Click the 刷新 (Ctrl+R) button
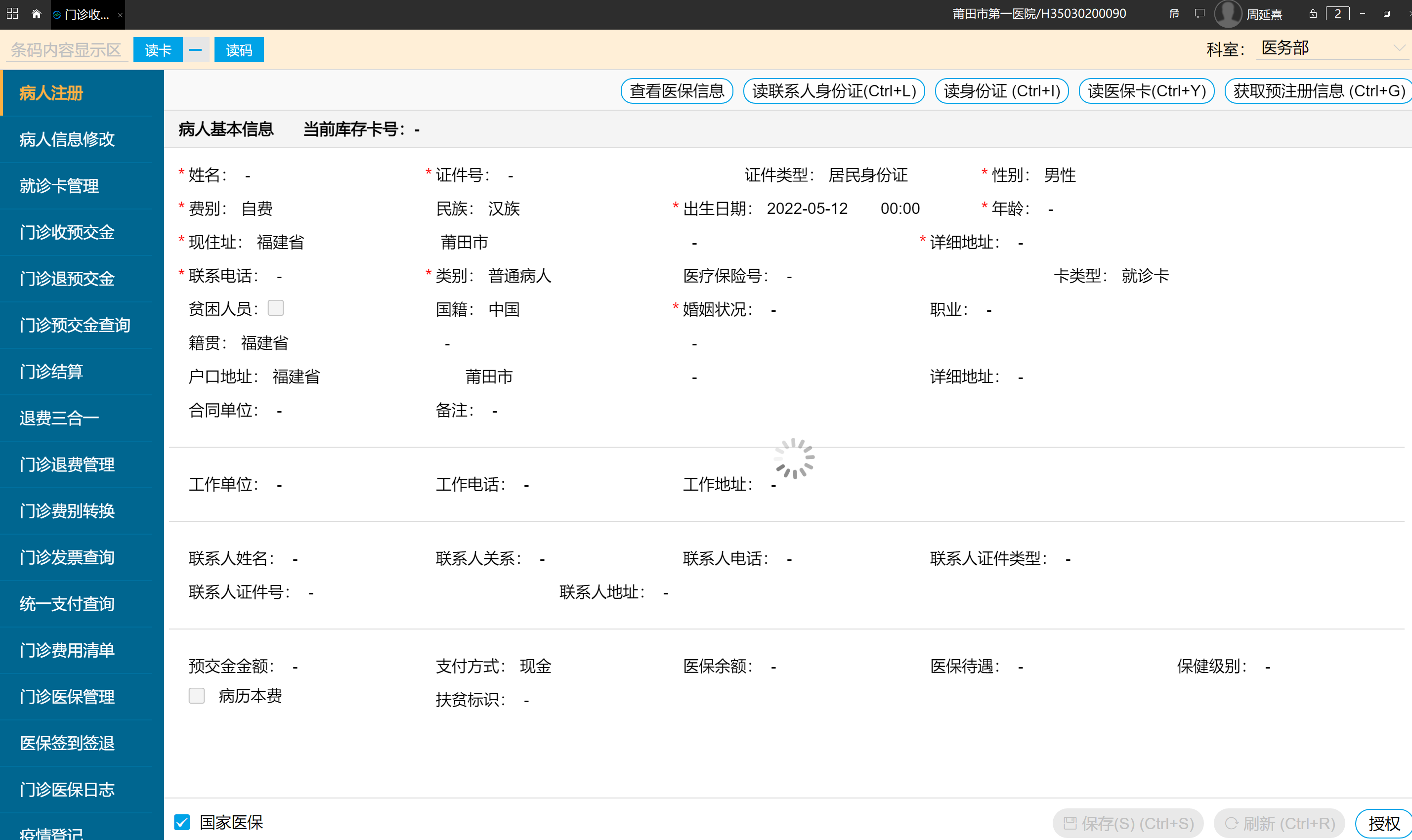1412x840 pixels. coord(1280,824)
